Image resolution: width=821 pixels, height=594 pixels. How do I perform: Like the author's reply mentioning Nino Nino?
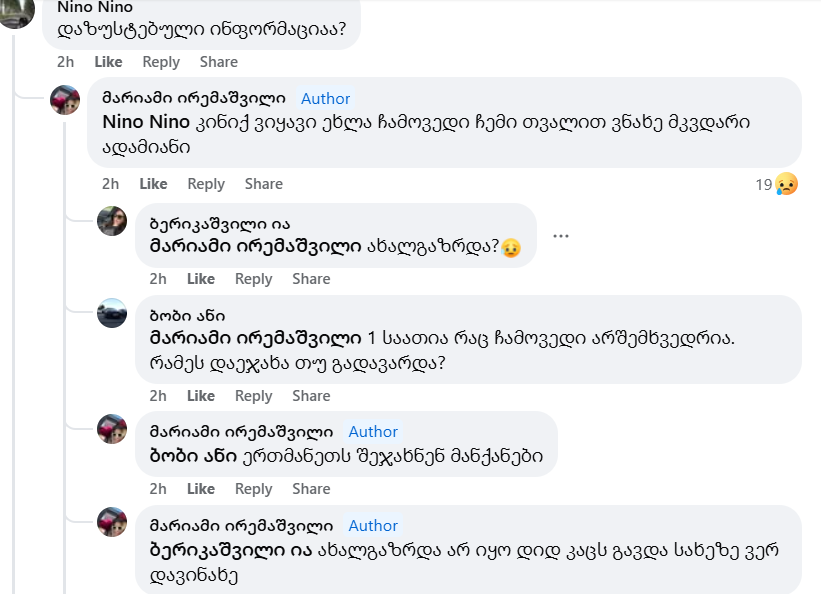tap(153, 184)
